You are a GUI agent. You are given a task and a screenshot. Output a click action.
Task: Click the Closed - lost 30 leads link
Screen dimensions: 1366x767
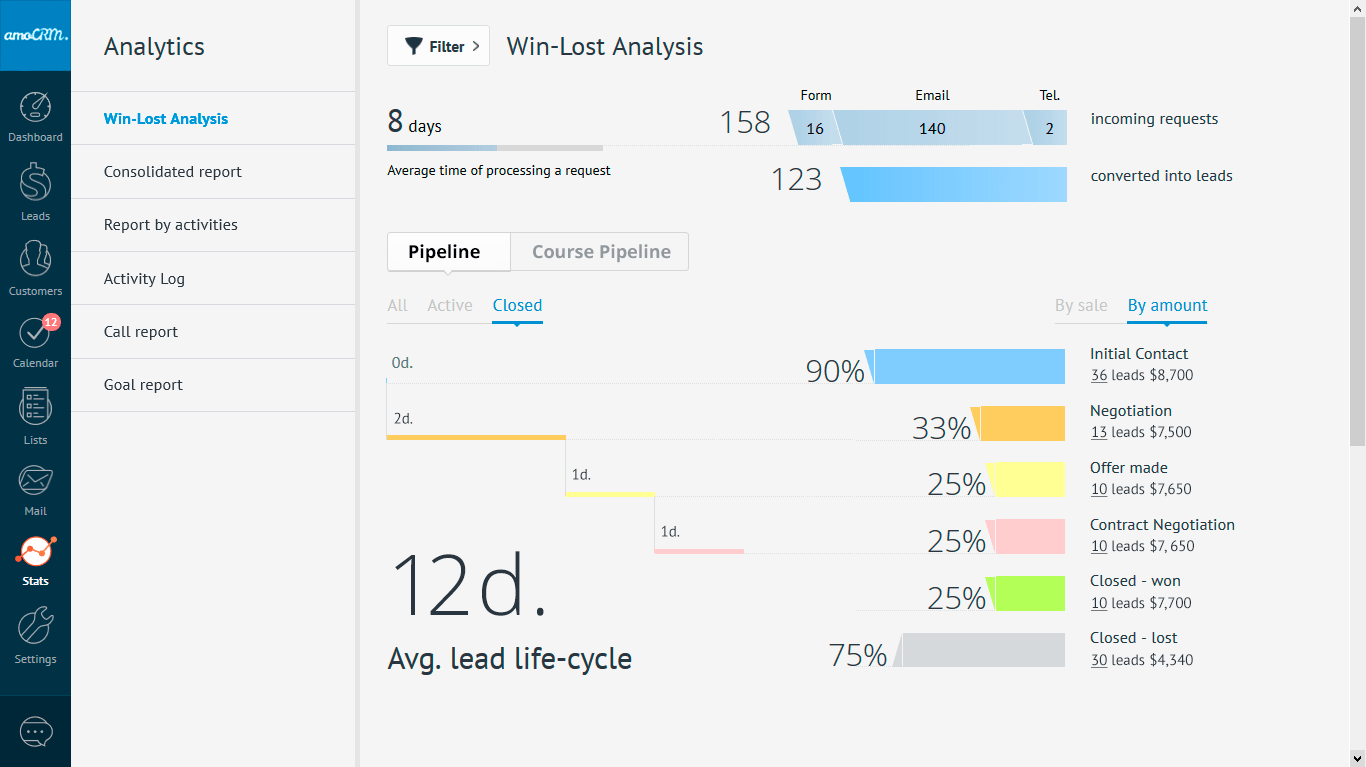[x=1098, y=661]
